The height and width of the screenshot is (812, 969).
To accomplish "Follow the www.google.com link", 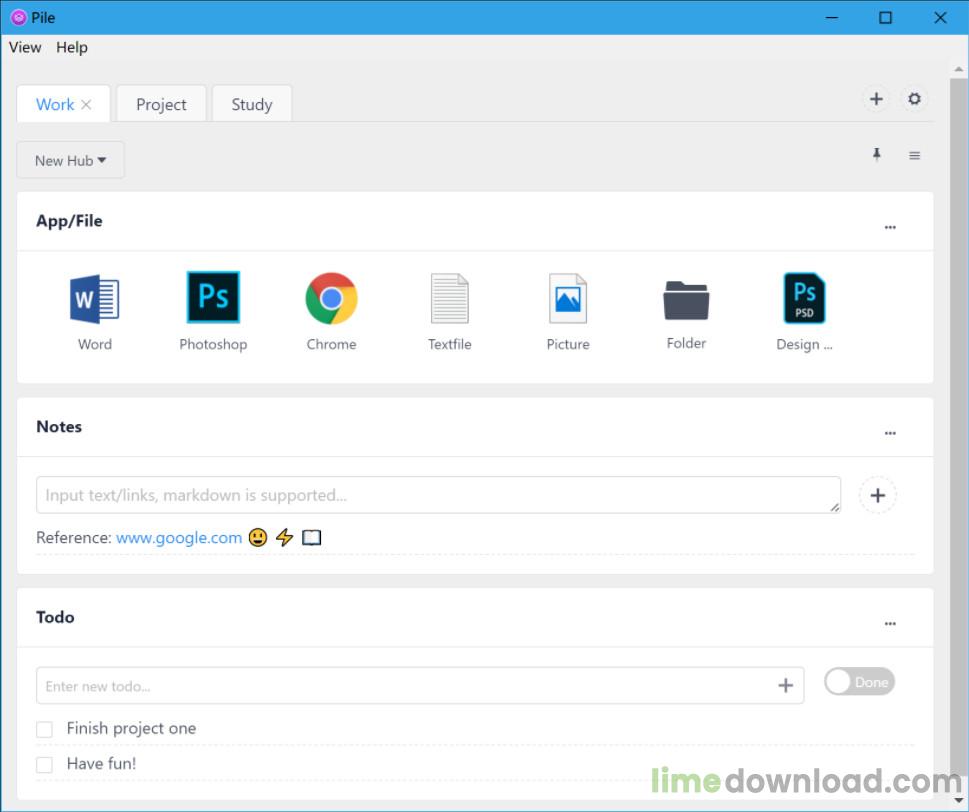I will (179, 538).
